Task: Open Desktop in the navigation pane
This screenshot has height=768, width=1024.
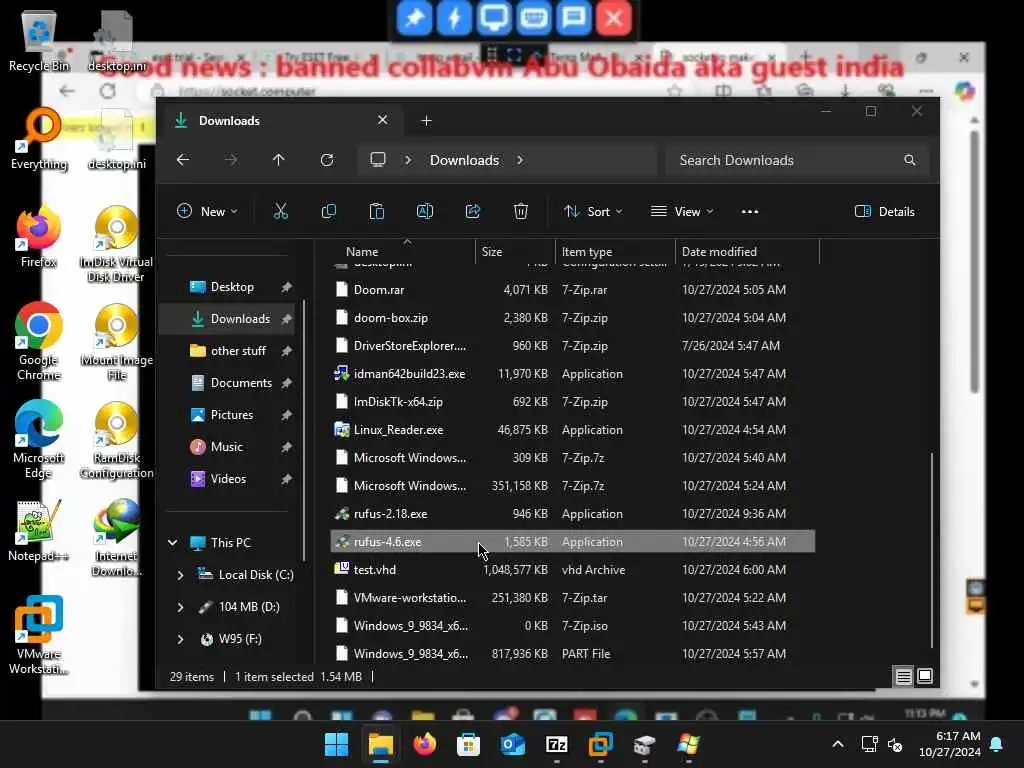Action: [232, 287]
